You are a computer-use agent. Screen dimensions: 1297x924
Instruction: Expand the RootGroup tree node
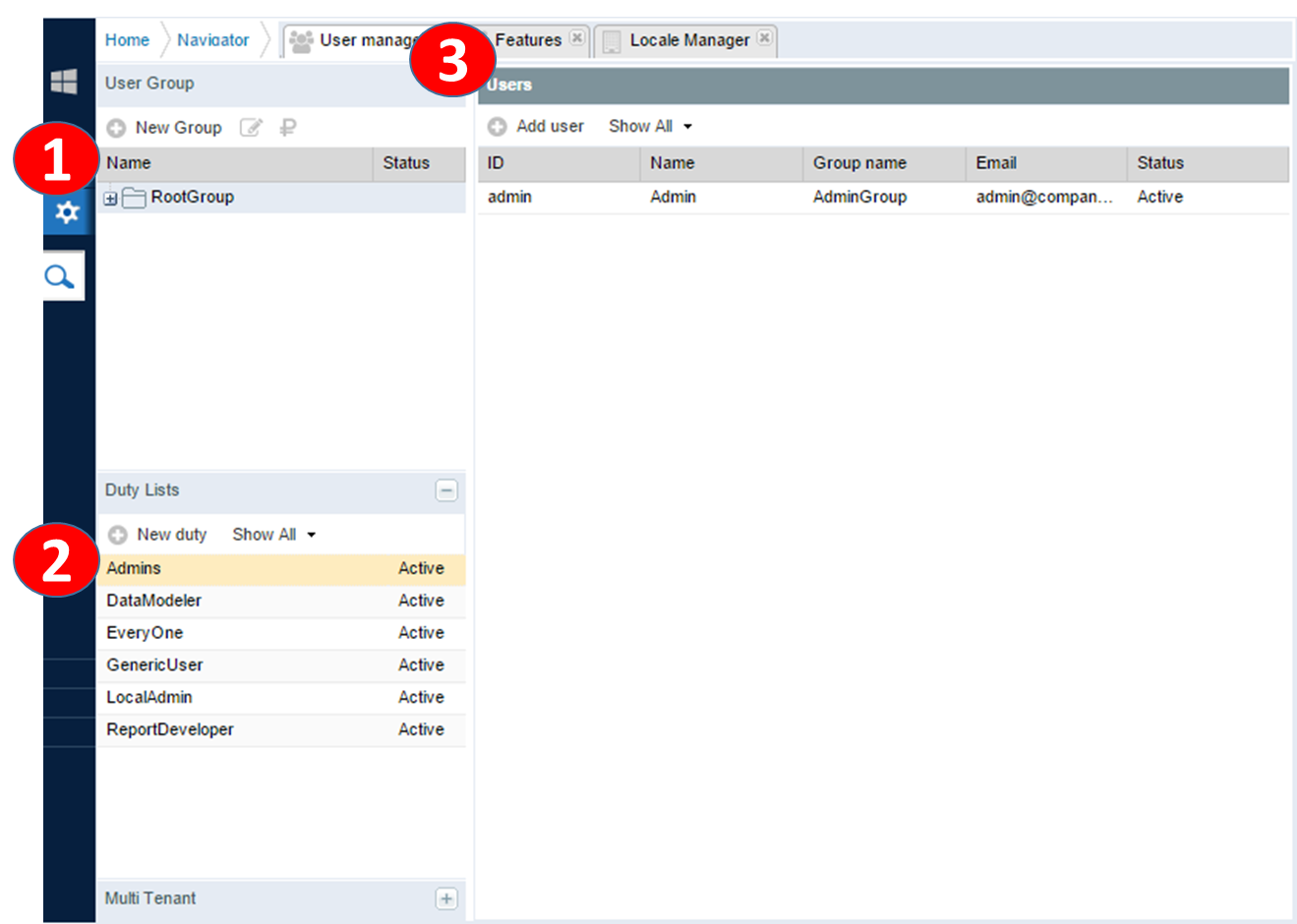pyautogui.click(x=110, y=199)
